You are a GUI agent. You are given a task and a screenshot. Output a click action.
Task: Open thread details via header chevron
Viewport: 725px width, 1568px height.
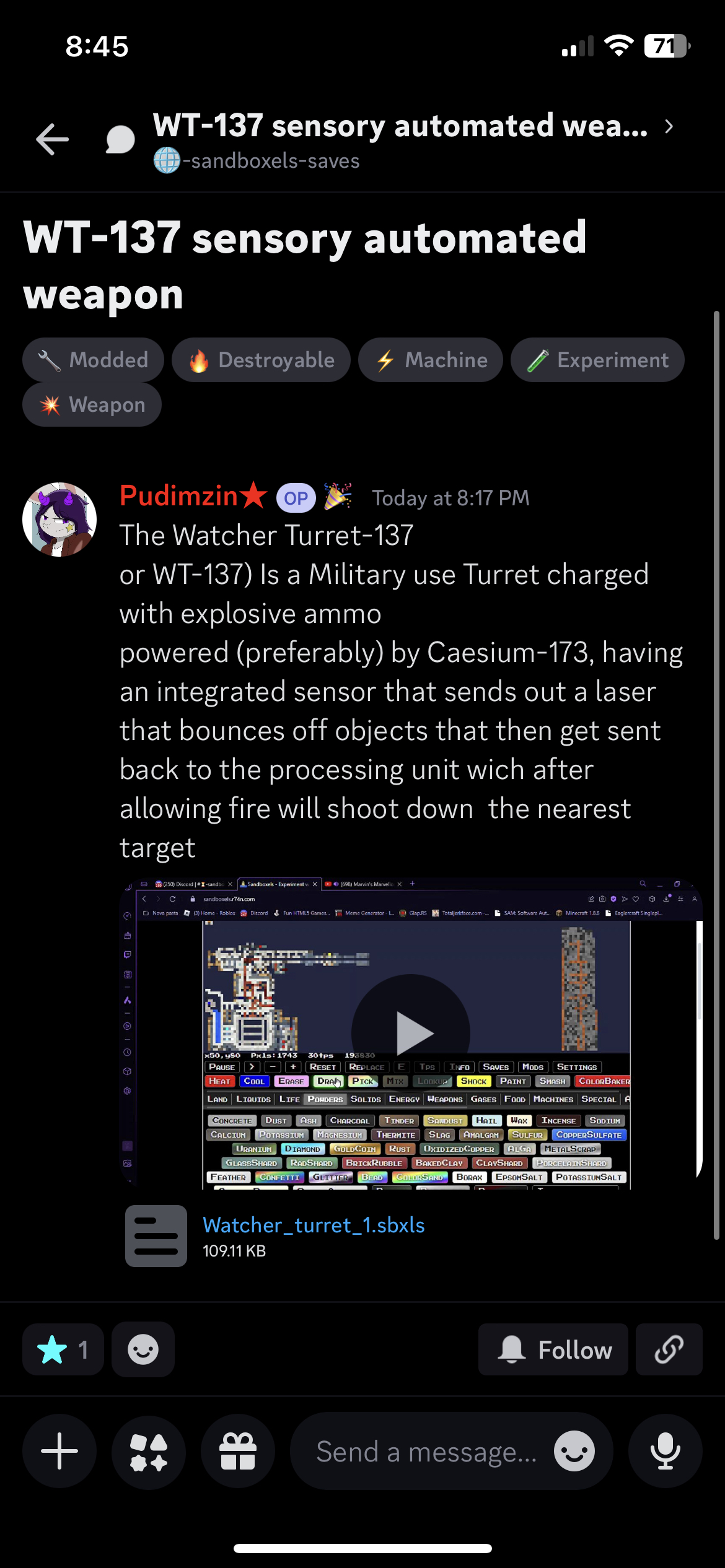tap(669, 126)
